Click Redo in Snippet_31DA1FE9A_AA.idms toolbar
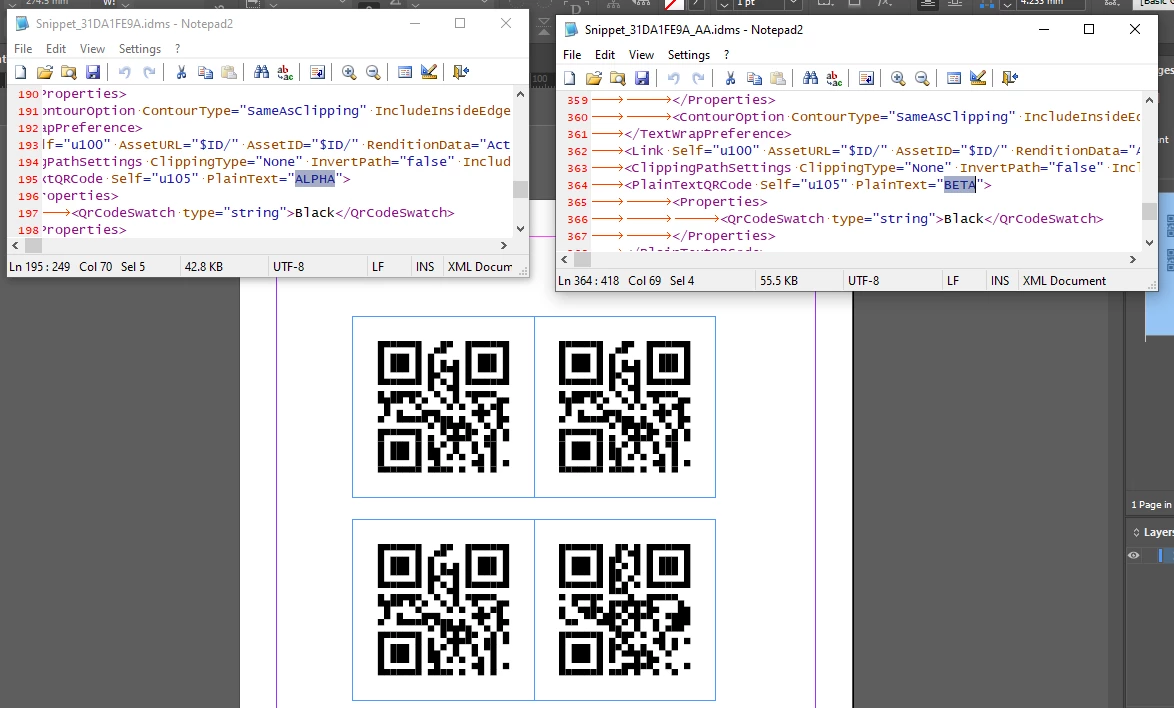 tap(698, 78)
